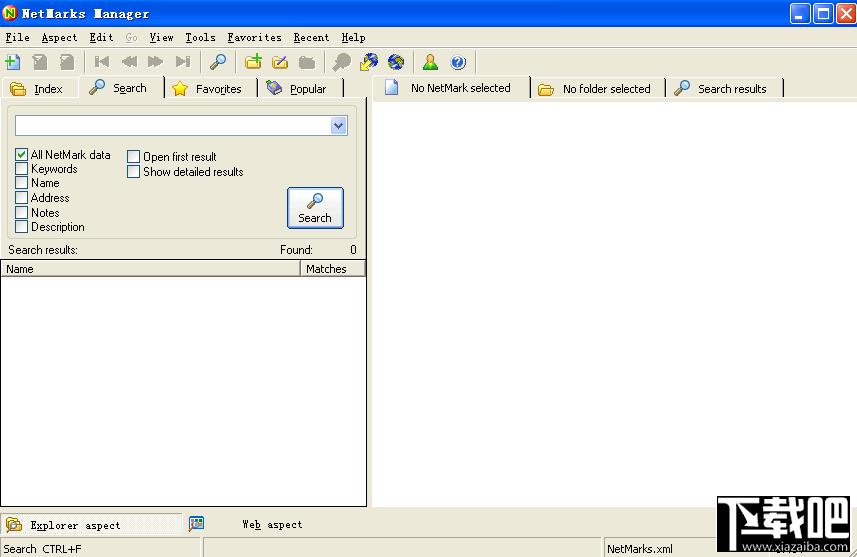
Task: Expand the search term dropdown arrow
Action: tap(338, 126)
